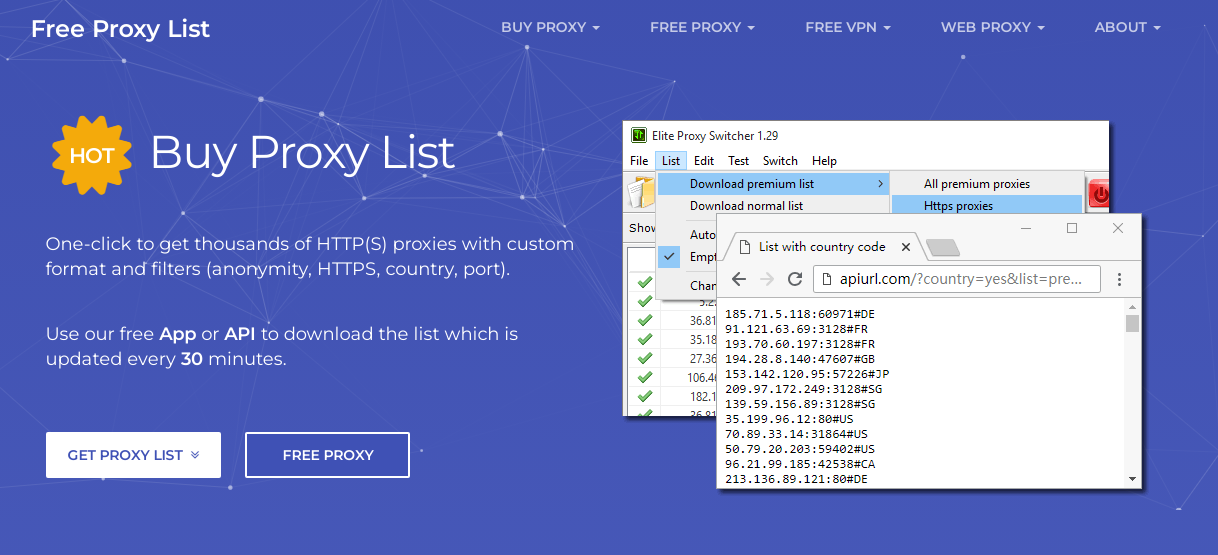The height and width of the screenshot is (555, 1218).
Task: Click the proxy line '153.142.120.95:57226#JP'
Action: pos(807,374)
